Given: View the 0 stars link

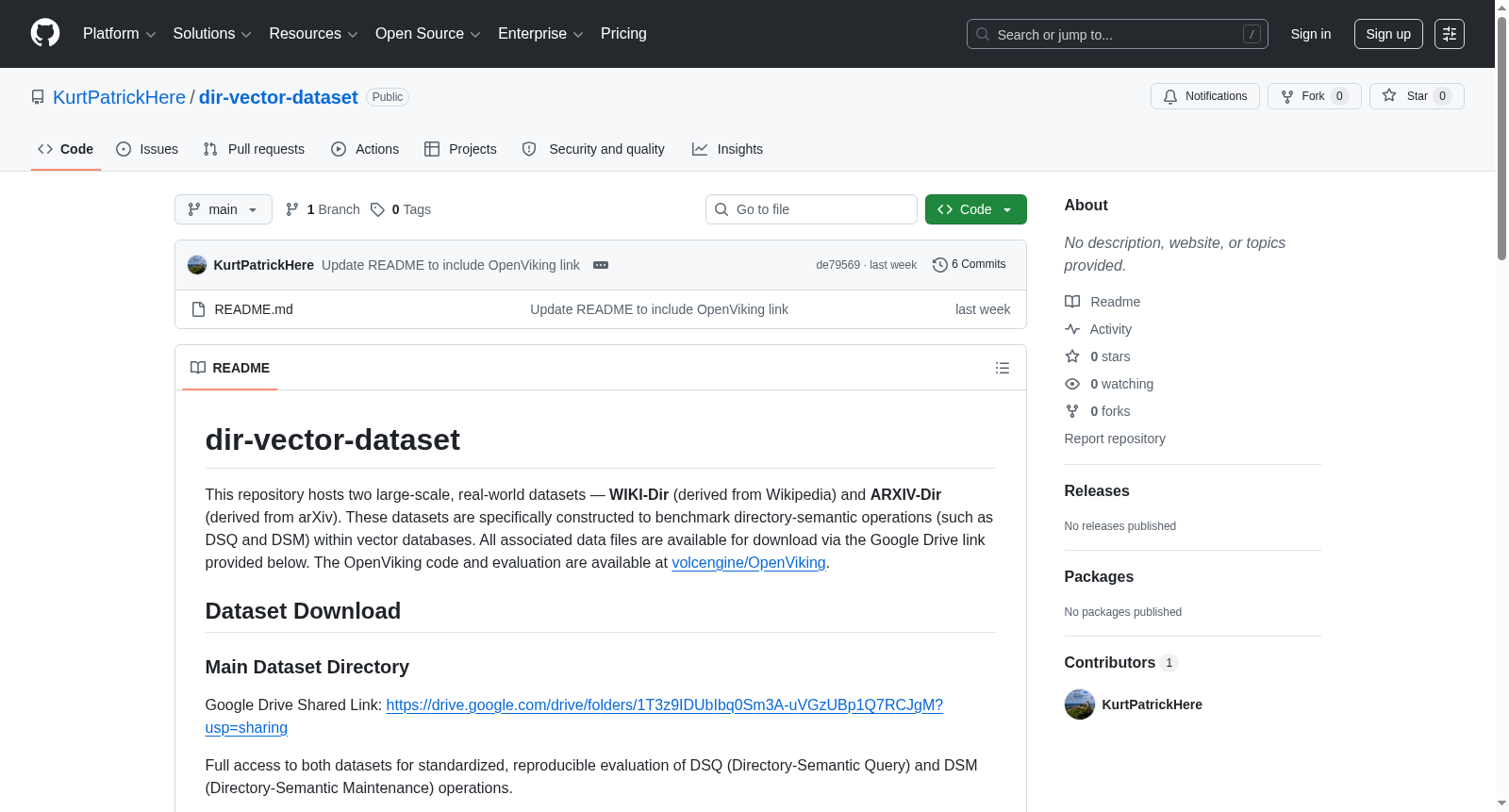Looking at the screenshot, I should 1098,356.
